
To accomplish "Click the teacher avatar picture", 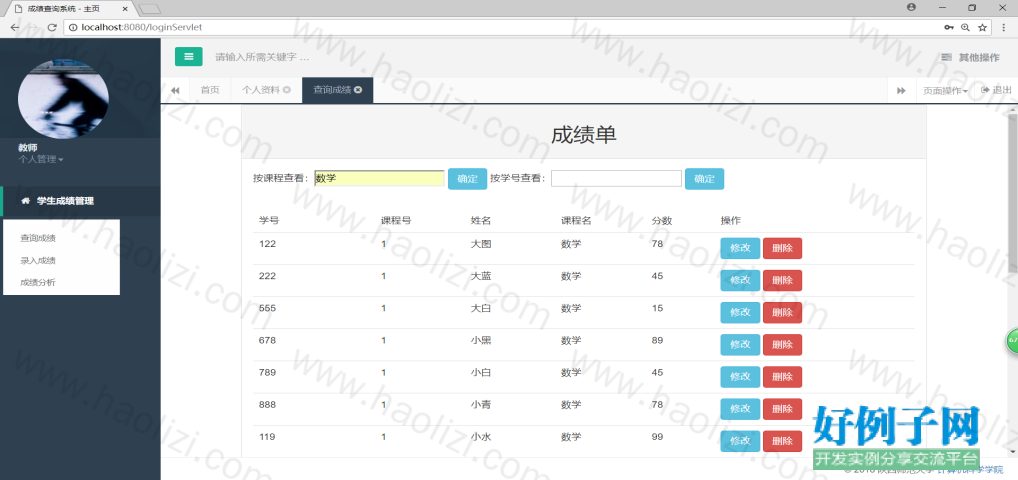I will tap(63, 99).
